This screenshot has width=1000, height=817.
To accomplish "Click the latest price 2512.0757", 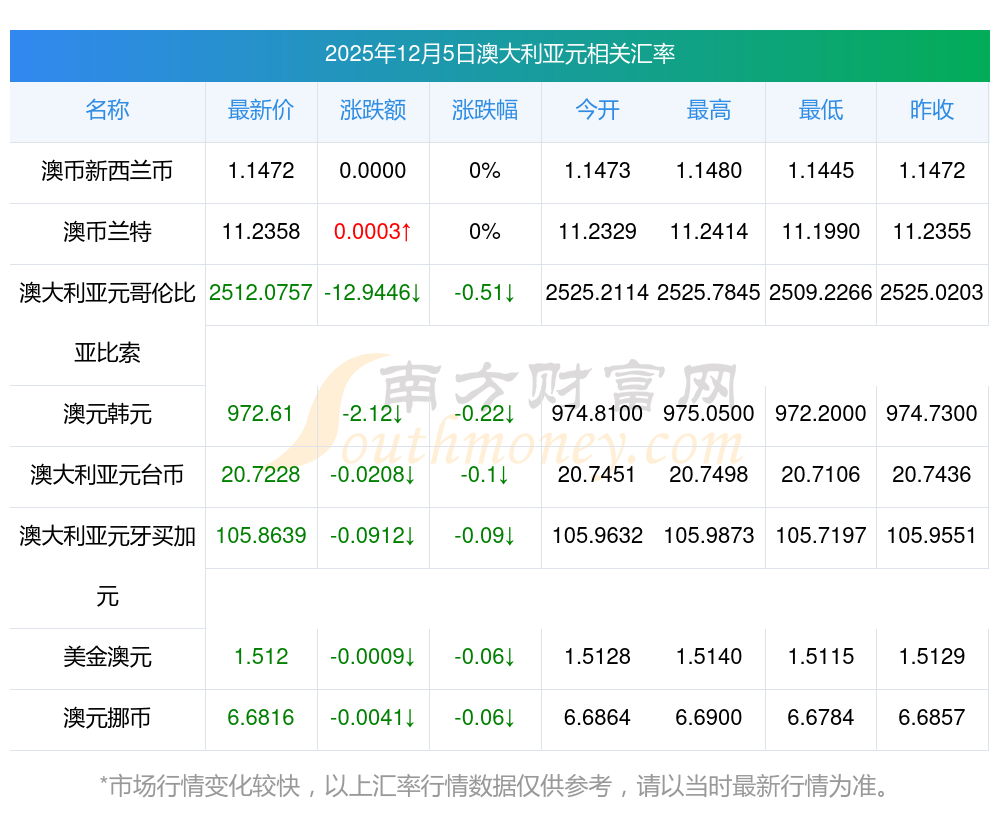I will (x=261, y=293).
